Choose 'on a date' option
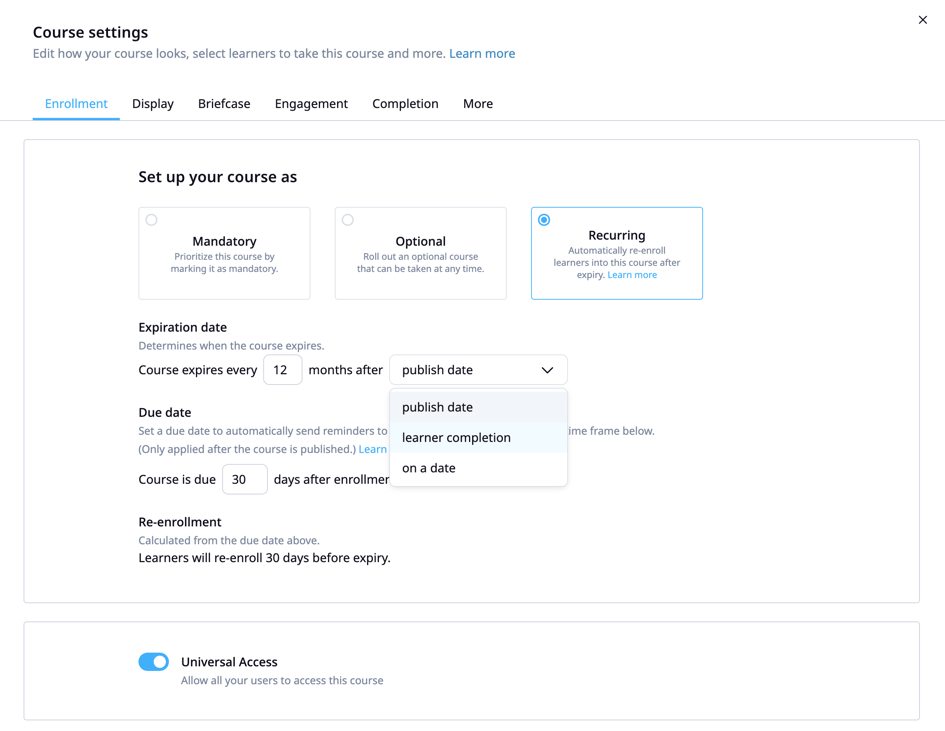 (x=429, y=468)
